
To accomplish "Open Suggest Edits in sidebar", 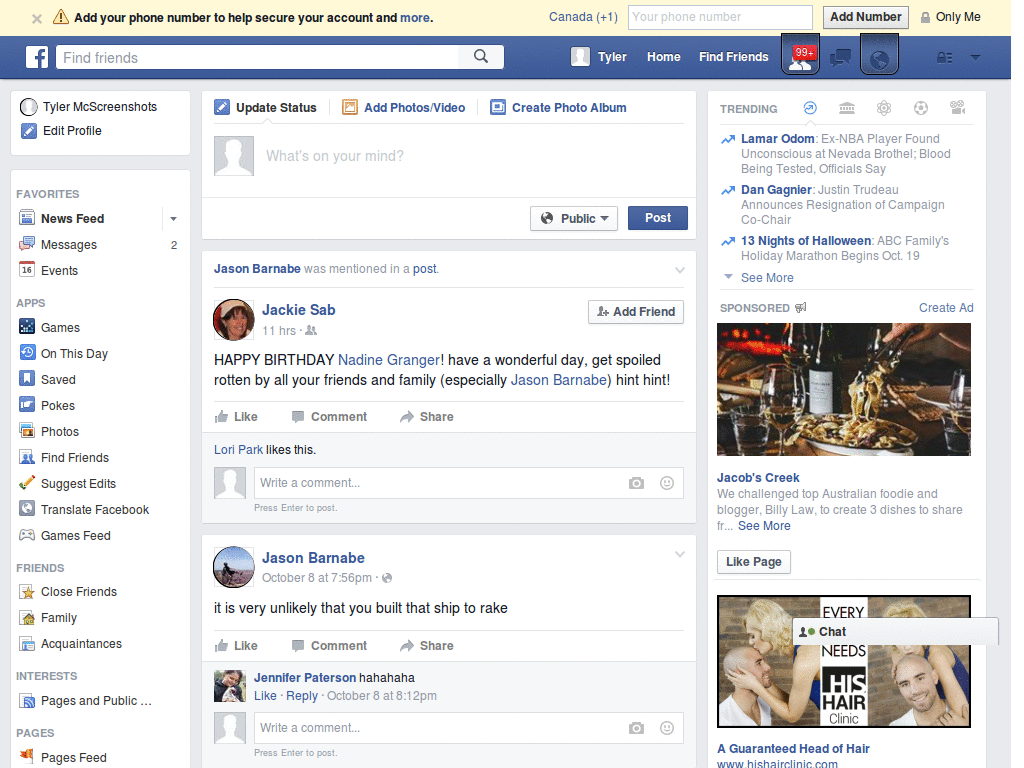I will point(78,484).
